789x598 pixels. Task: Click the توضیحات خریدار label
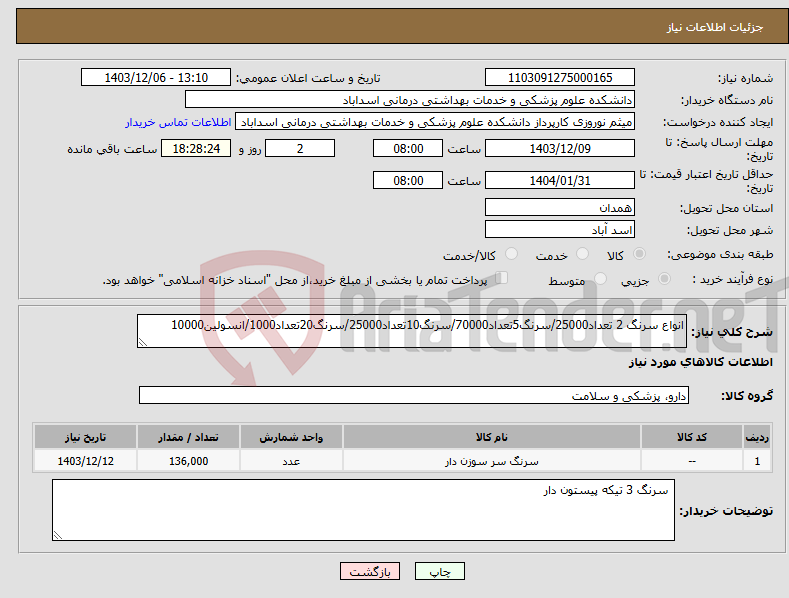coord(726,511)
